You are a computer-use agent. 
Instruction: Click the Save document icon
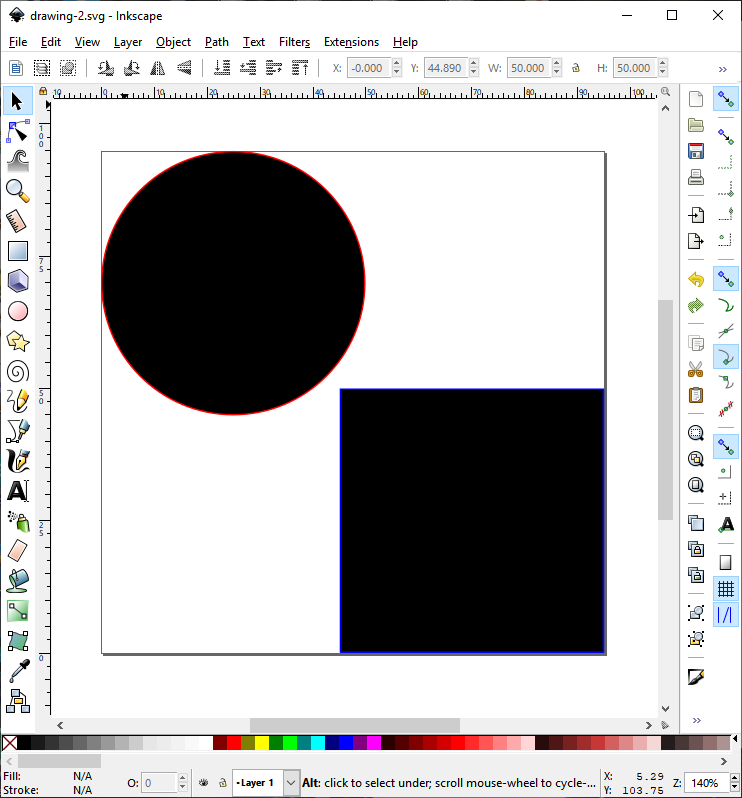tap(696, 151)
